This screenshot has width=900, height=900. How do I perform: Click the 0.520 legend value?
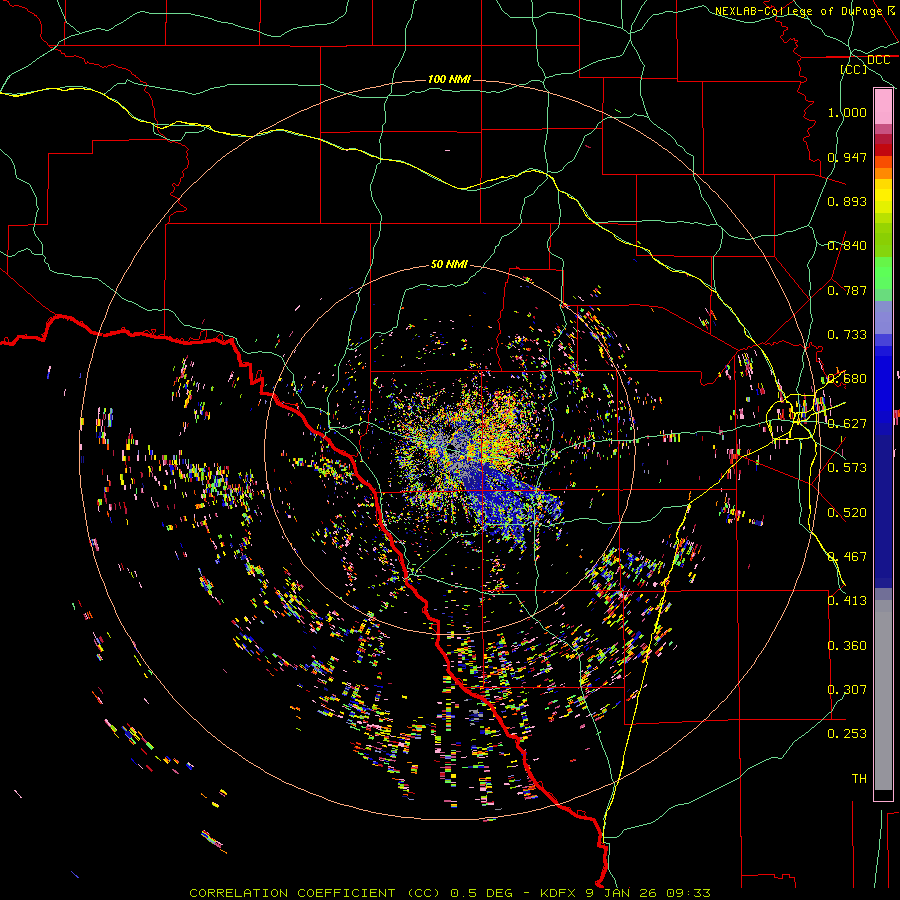pos(847,513)
